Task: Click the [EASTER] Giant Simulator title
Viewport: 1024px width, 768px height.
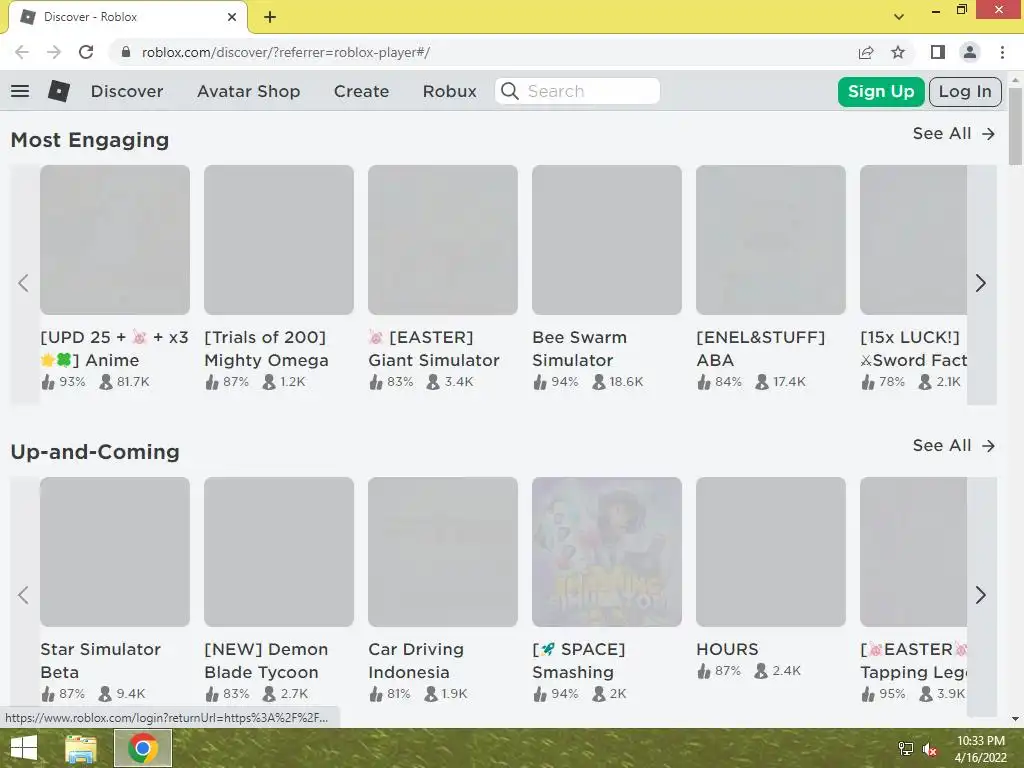Action: [434, 349]
